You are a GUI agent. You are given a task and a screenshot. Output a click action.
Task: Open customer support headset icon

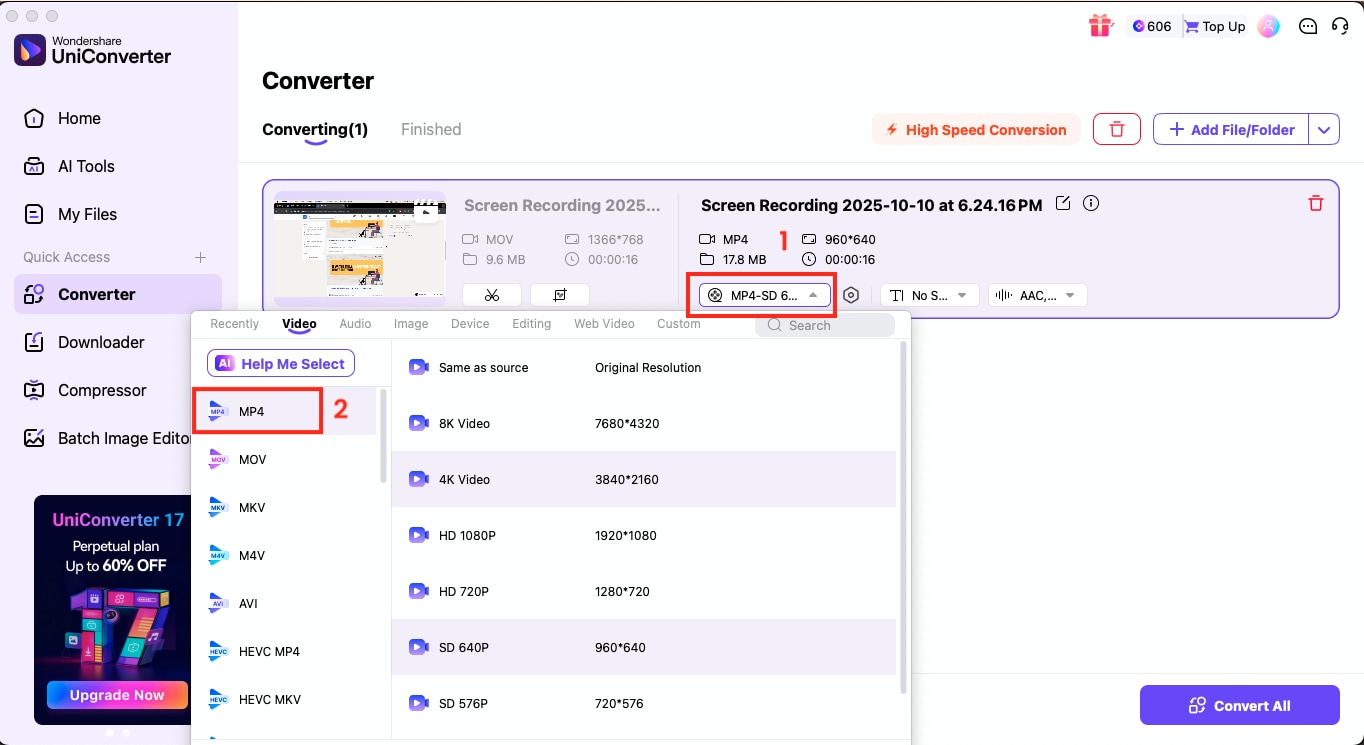[1340, 26]
